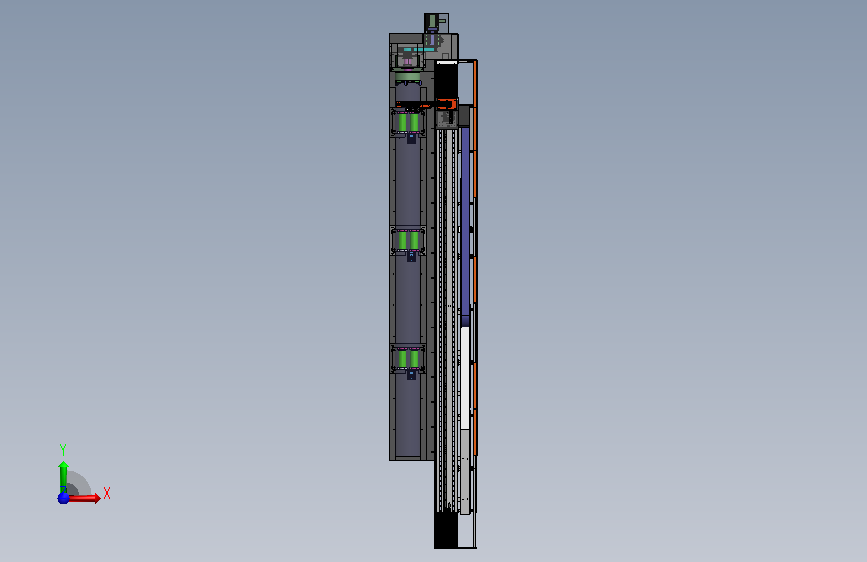Viewport: 867px width, 562px height.
Task: Select the motor assembly at the model's top
Action: tap(436, 23)
